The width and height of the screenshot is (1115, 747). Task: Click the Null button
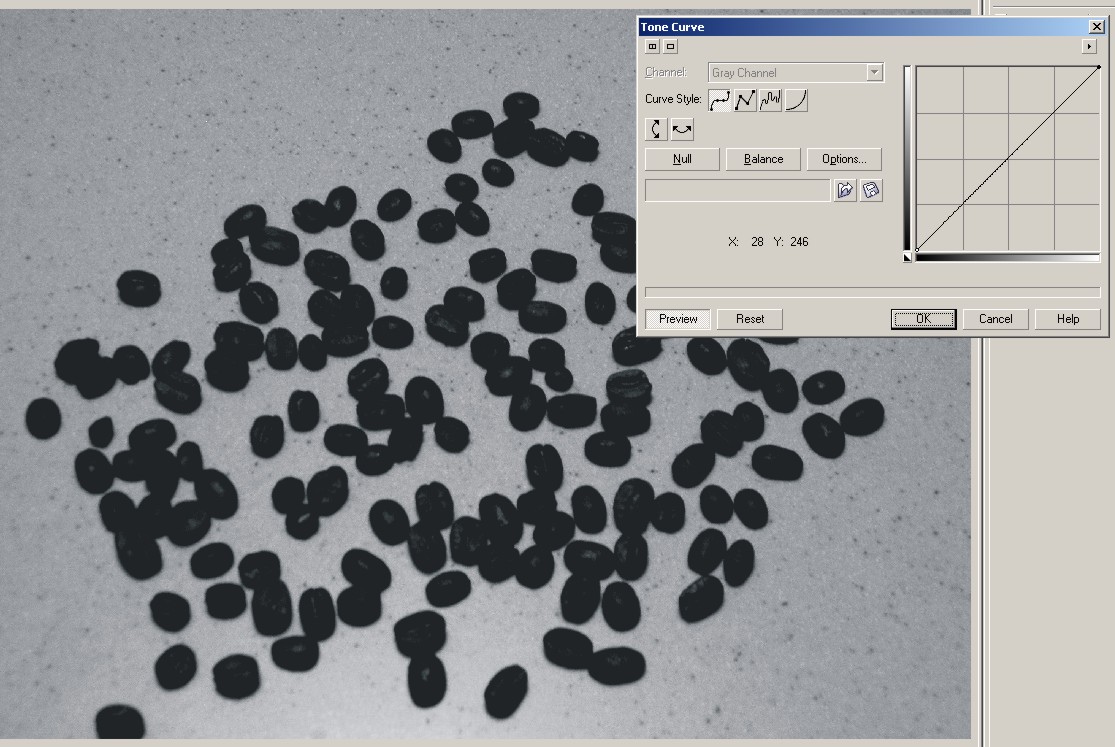tap(682, 159)
